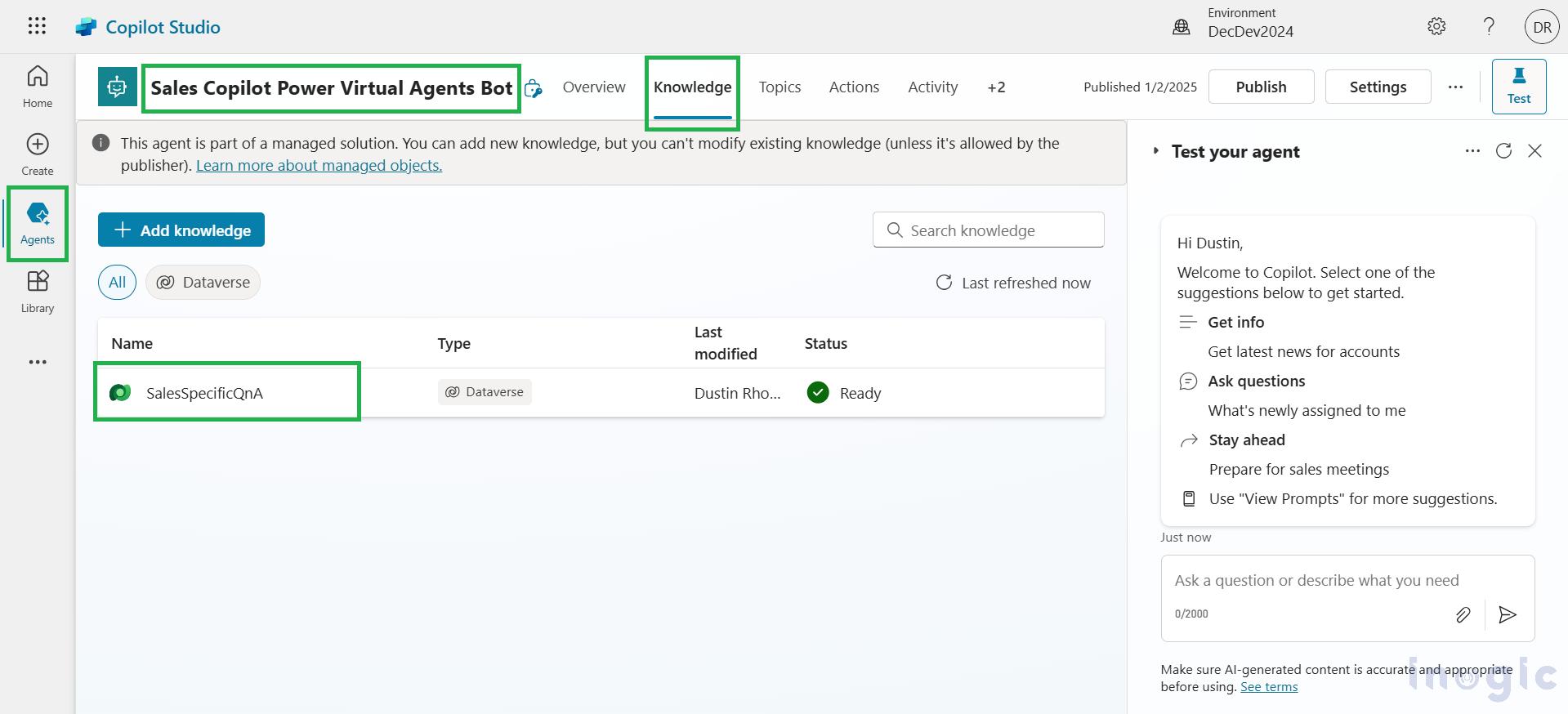This screenshot has height=714, width=1568.
Task: Expand the +2 overflow tabs
Action: click(x=996, y=87)
